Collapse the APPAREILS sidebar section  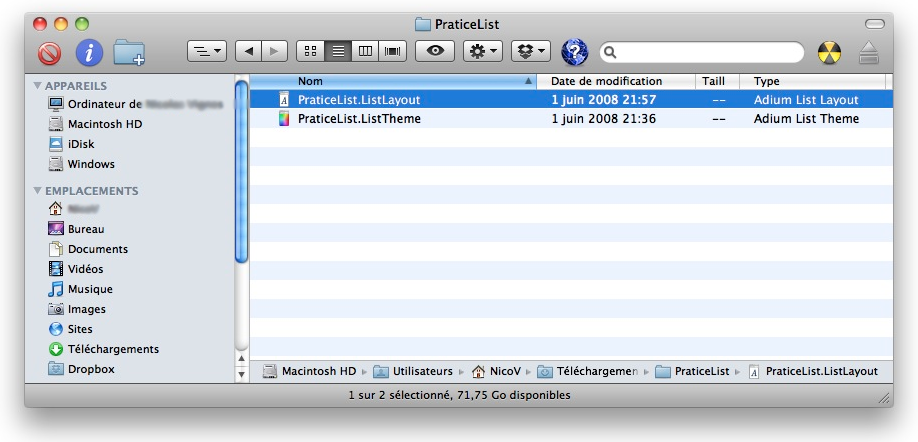point(39,86)
